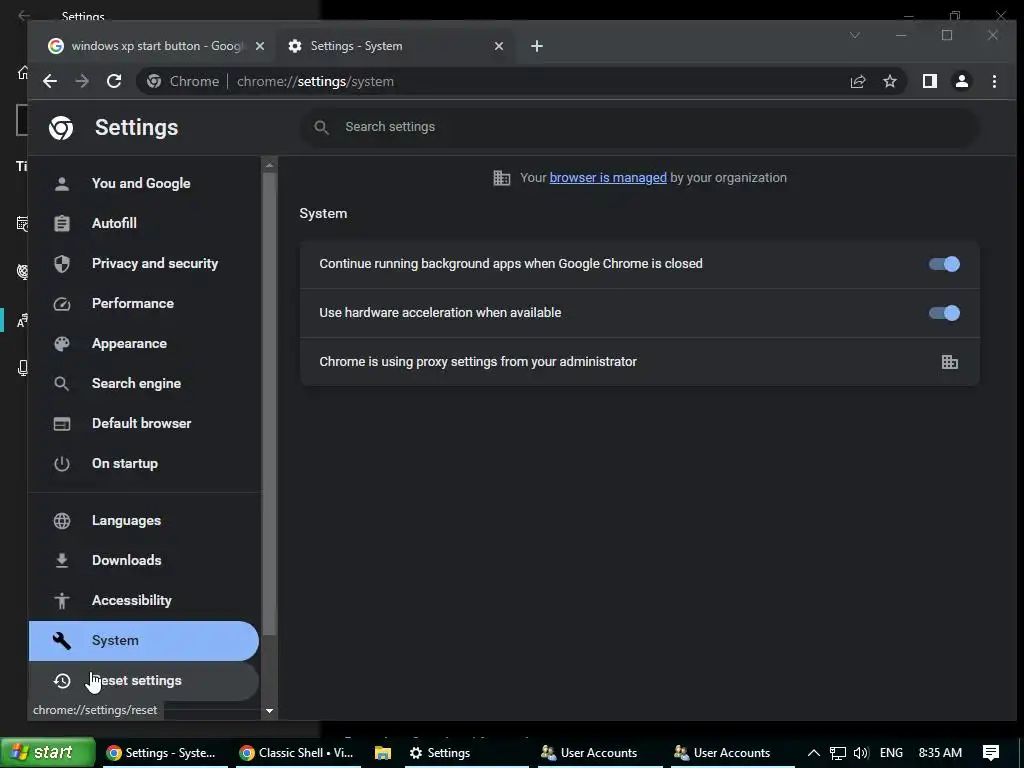This screenshot has height=768, width=1024.
Task: Open On startup settings
Action: click(x=144, y=464)
